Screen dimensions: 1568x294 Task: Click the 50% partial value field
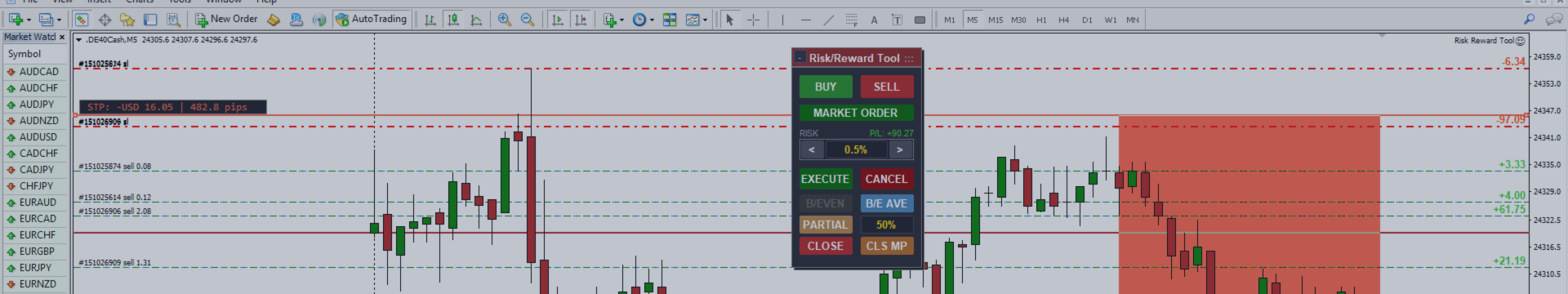tap(886, 225)
